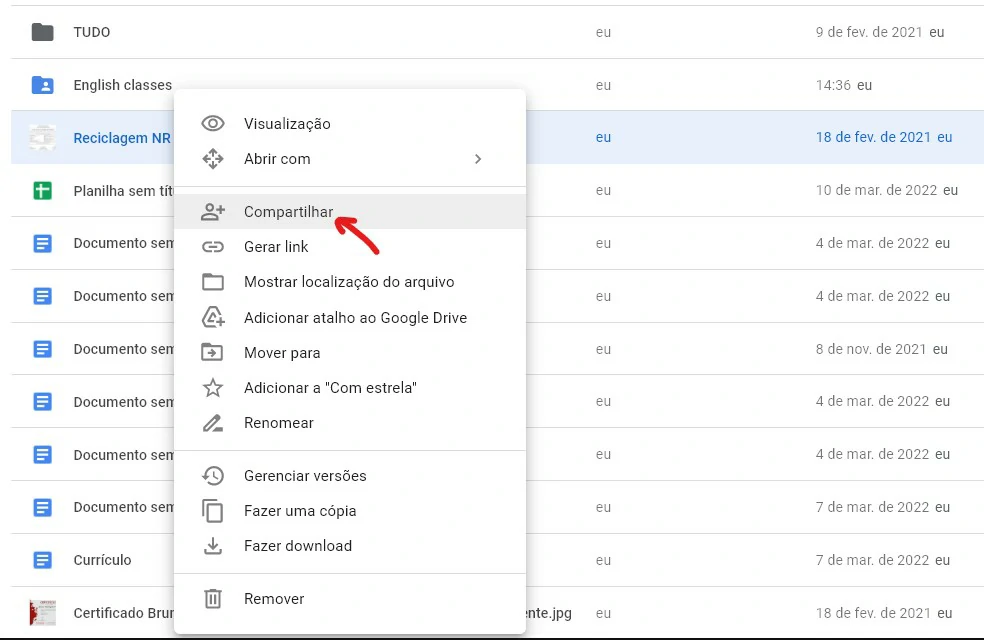Click the pencil icon beside Renomear

[213, 423]
